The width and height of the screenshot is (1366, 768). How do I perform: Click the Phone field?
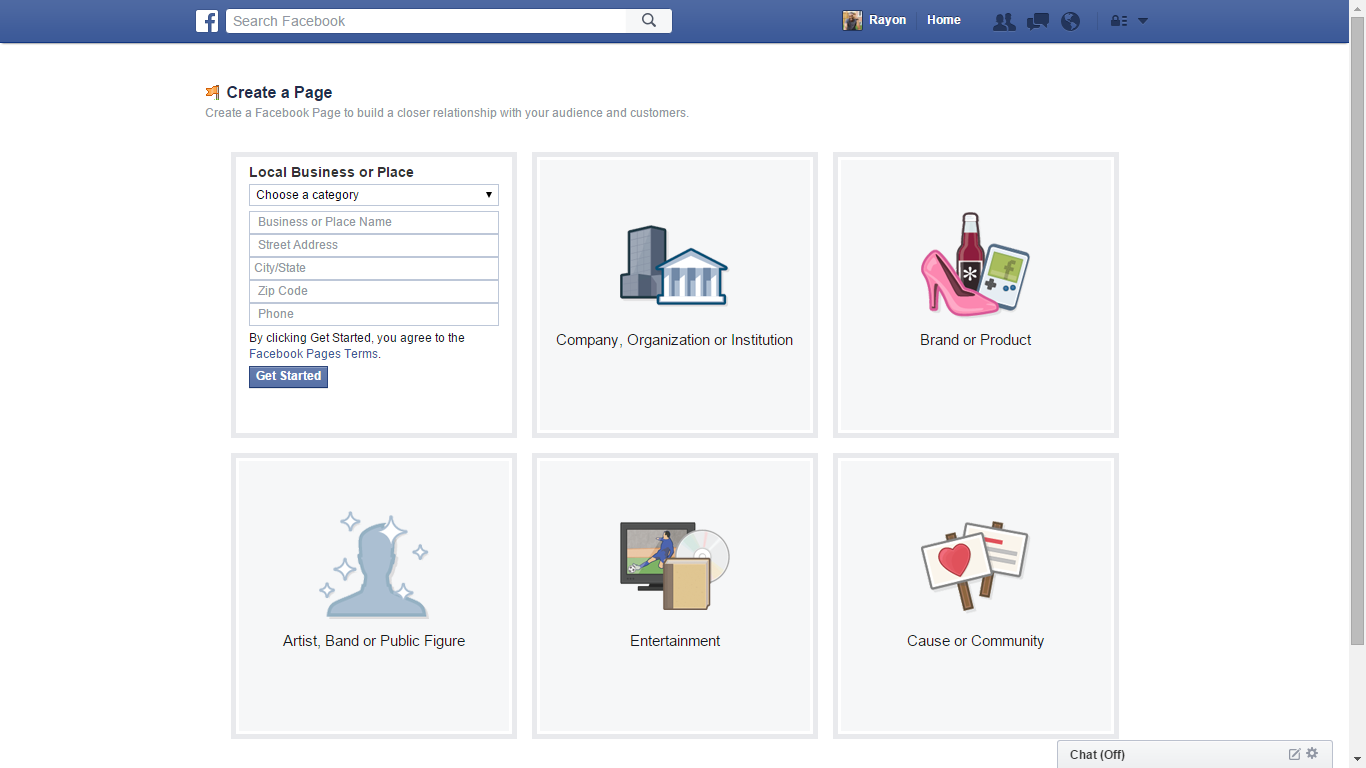coord(374,314)
